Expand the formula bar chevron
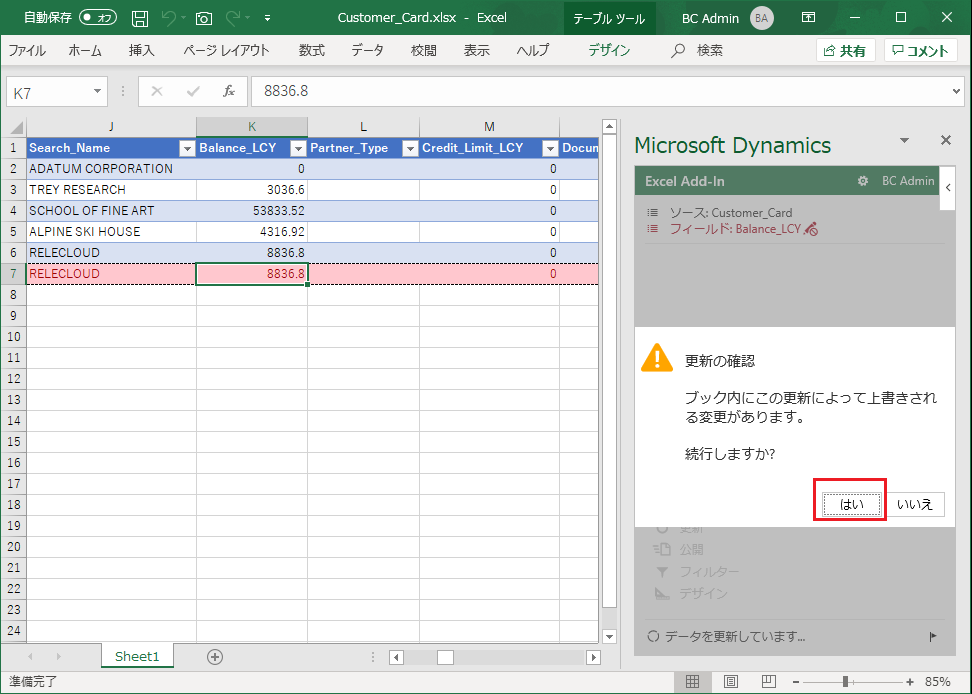 957,92
